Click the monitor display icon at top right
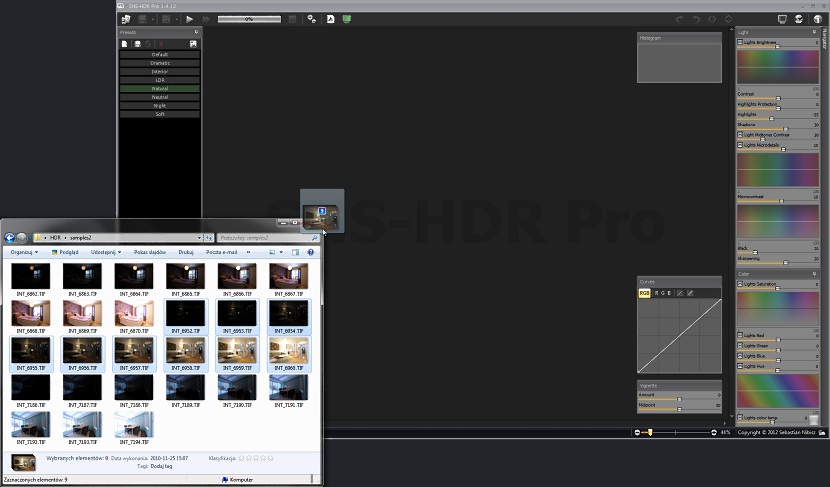Viewport: 830px width, 487px height. (782, 19)
